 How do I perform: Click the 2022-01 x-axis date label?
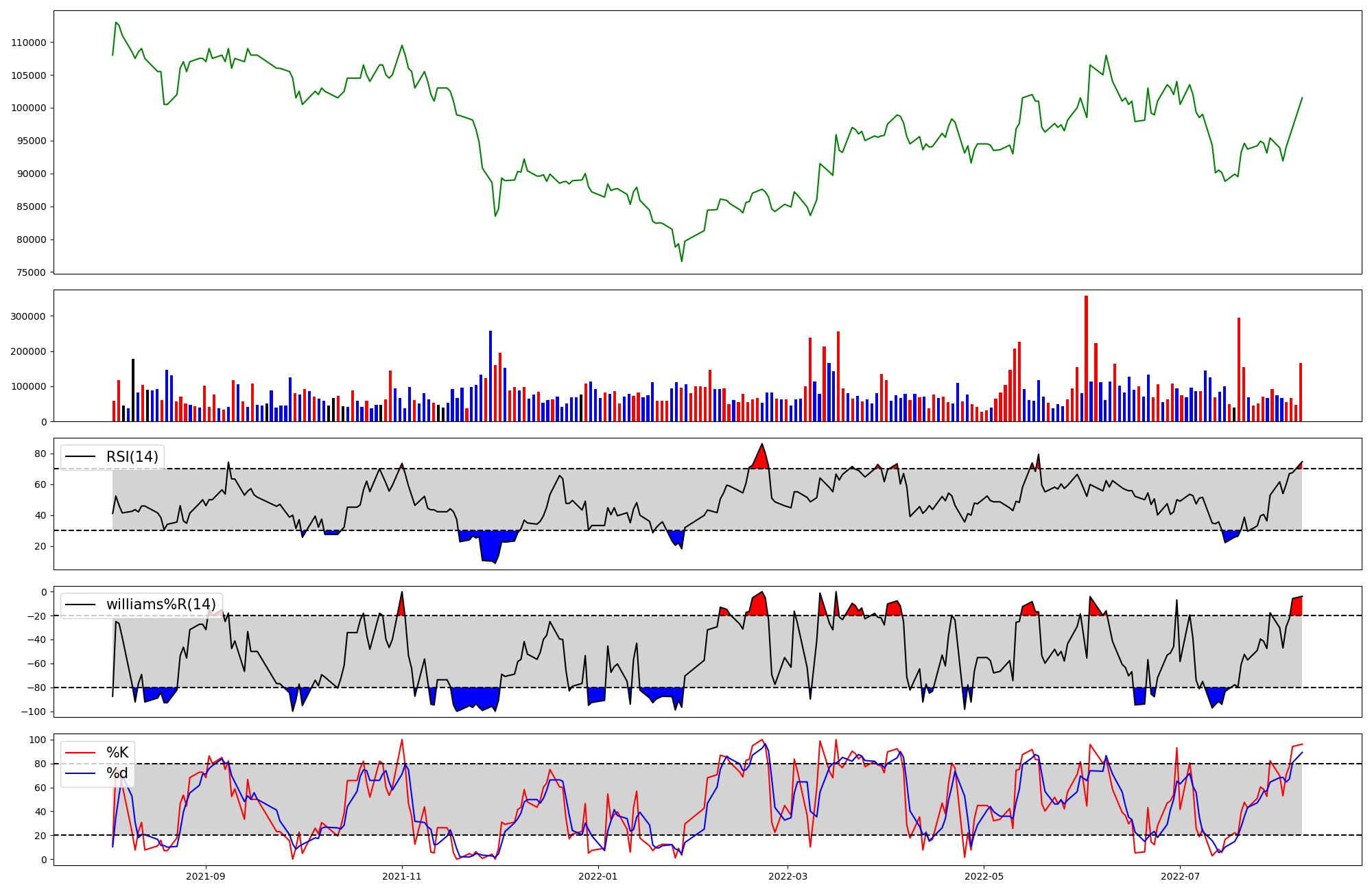(598, 876)
